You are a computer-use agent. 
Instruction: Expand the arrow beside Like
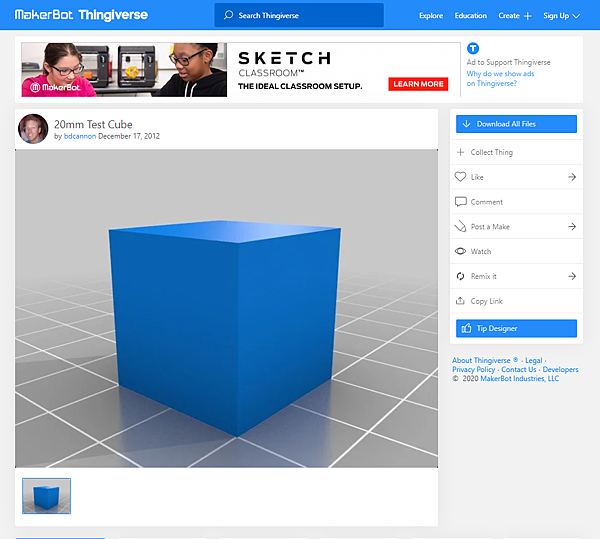[x=572, y=177]
